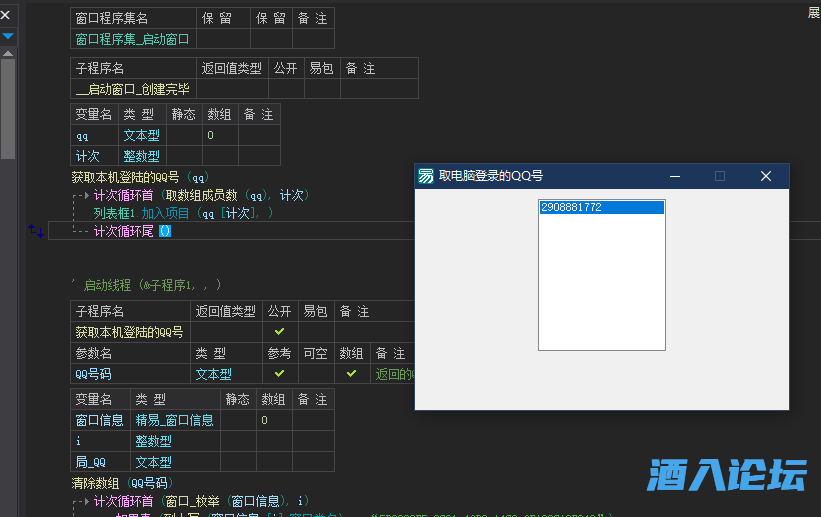Toggle the 参考 checkmark for QQ号码 parameter
This screenshot has height=517, width=821.
pos(280,374)
